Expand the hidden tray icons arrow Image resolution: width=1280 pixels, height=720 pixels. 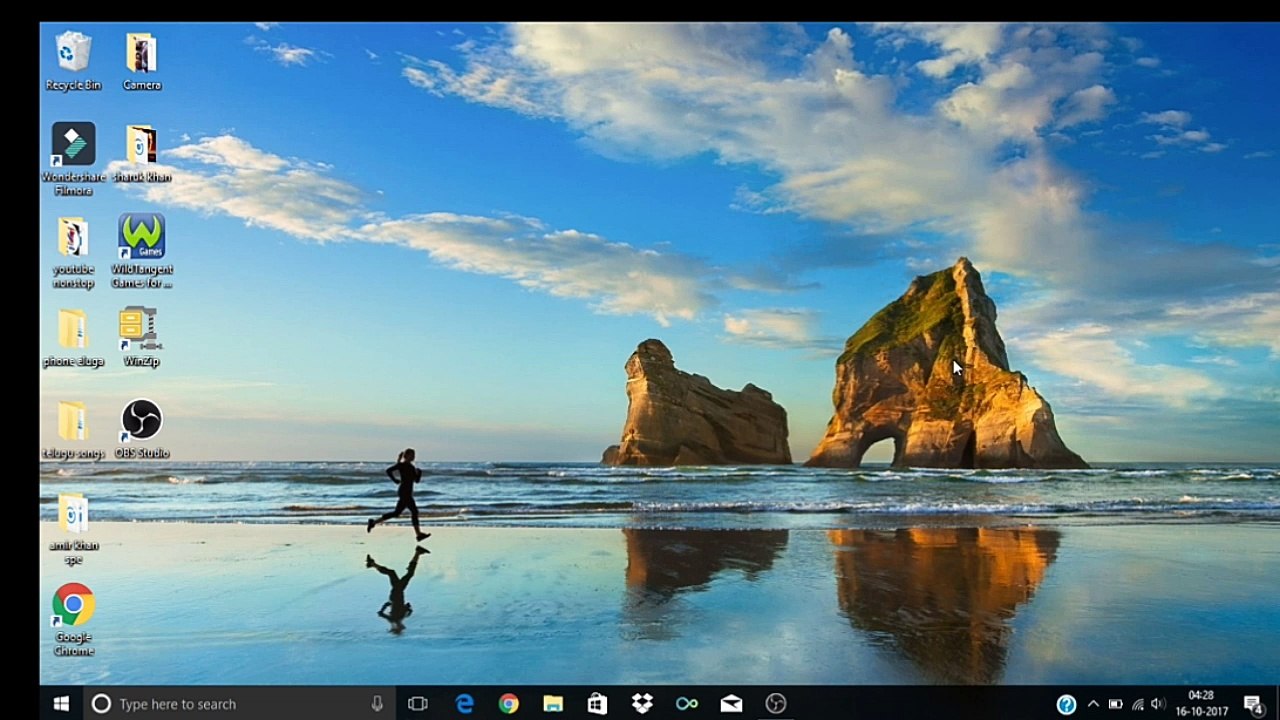coord(1093,704)
